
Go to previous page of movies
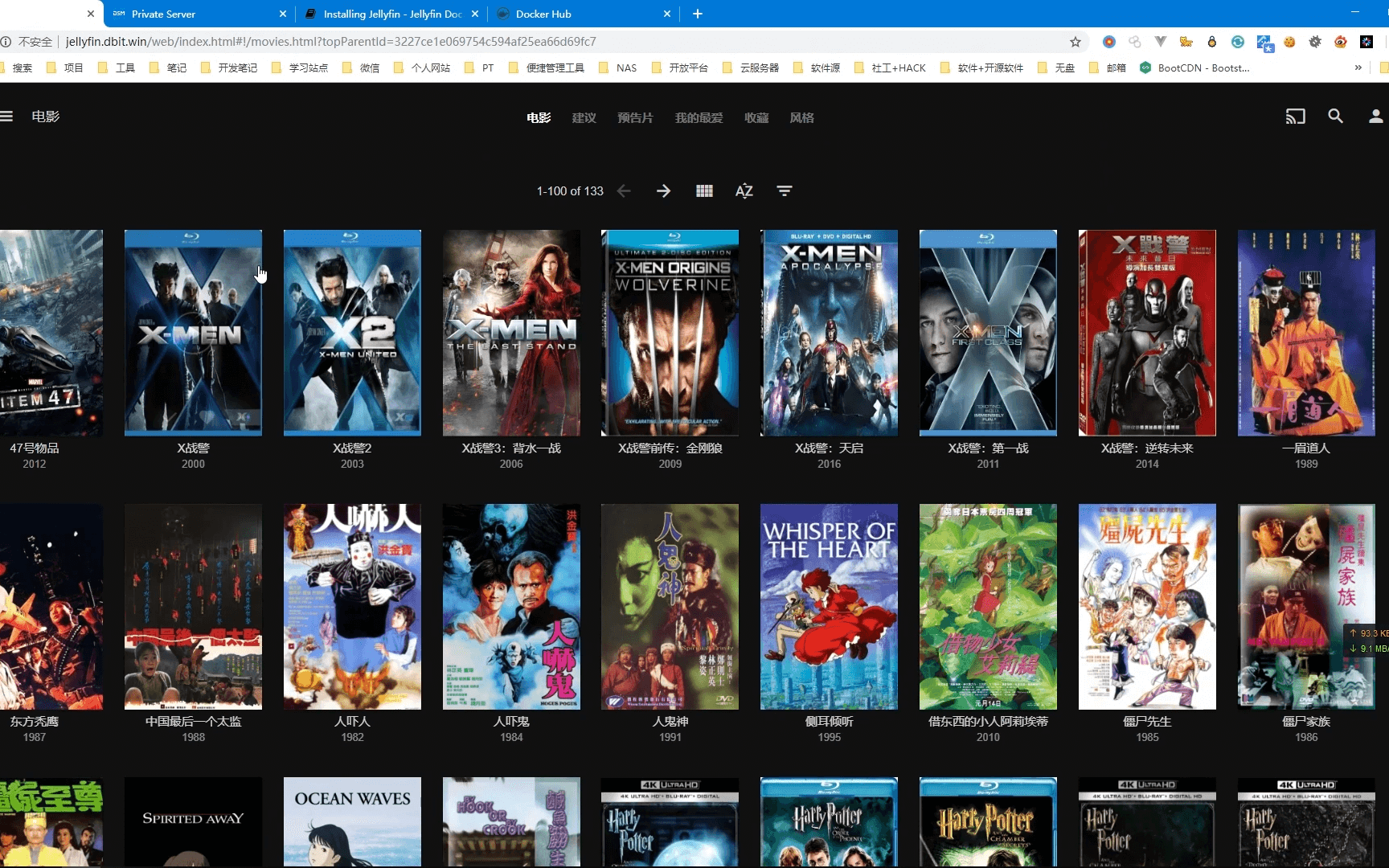pyautogui.click(x=624, y=190)
